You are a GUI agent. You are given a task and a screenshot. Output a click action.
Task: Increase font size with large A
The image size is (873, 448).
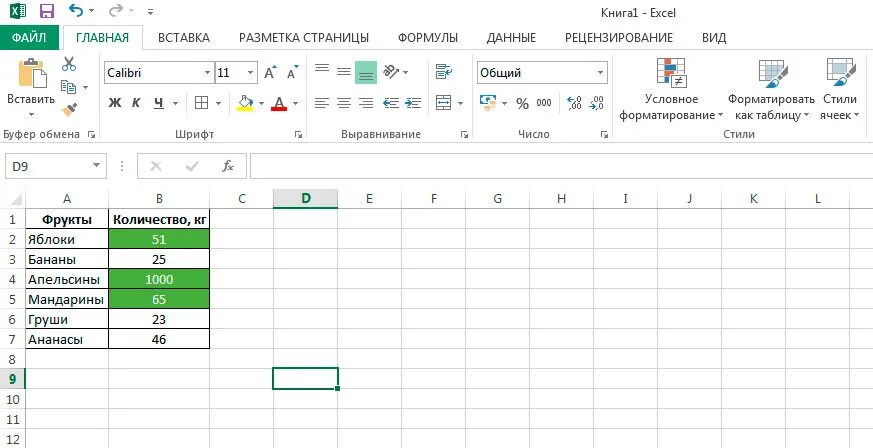(270, 73)
